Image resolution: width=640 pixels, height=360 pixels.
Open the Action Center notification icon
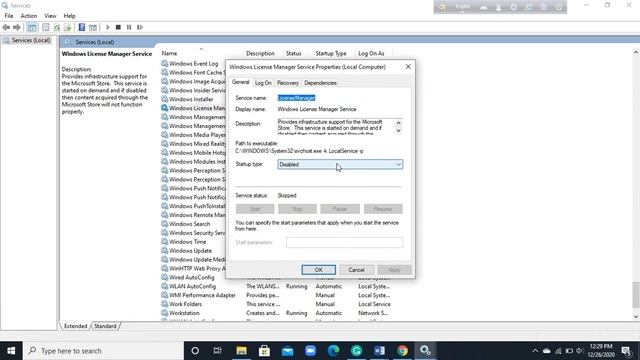click(x=627, y=351)
